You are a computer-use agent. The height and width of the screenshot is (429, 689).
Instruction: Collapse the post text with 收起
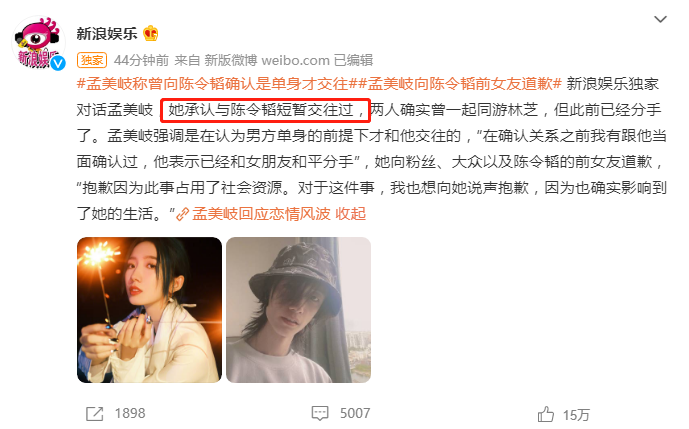tap(351, 214)
